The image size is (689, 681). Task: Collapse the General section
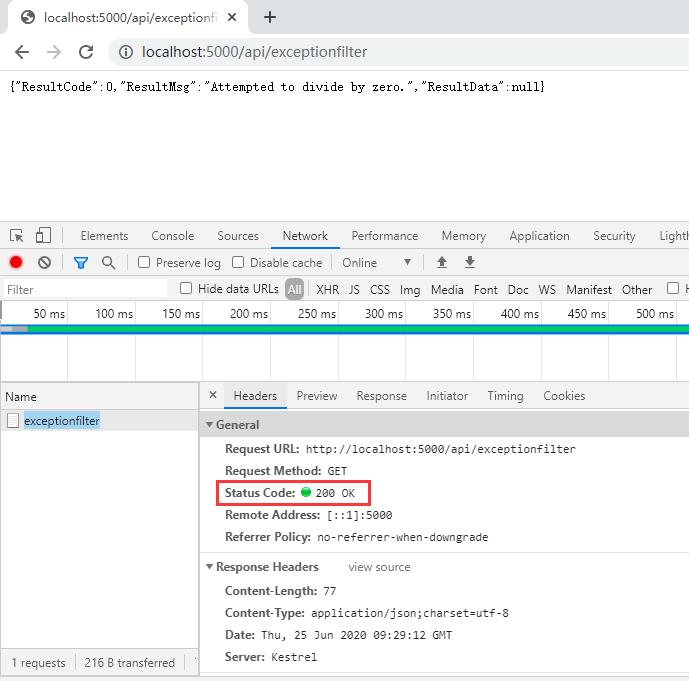coord(210,425)
